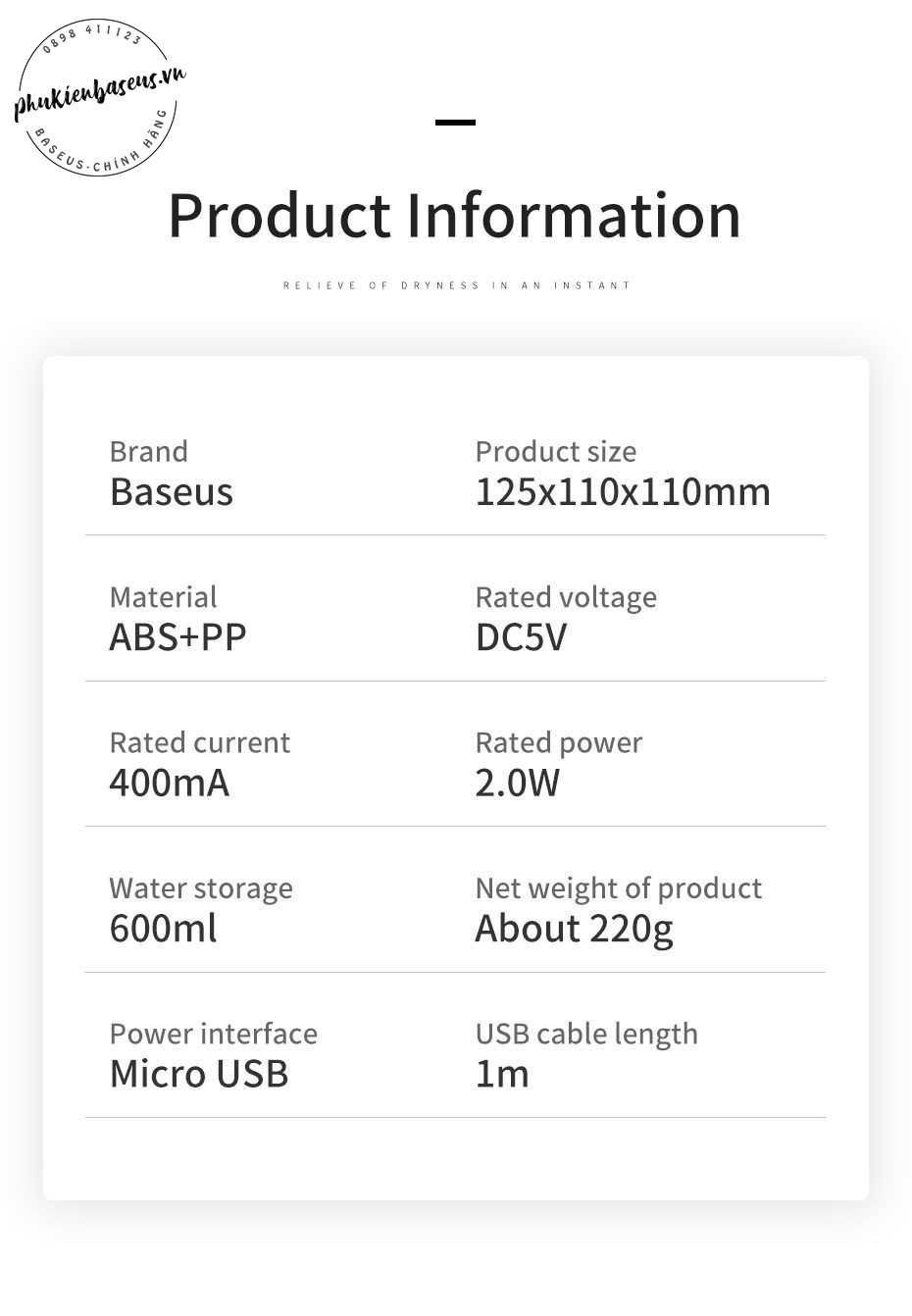912x1316 pixels.
Task: Select the Rated current label
Action: click(x=199, y=742)
